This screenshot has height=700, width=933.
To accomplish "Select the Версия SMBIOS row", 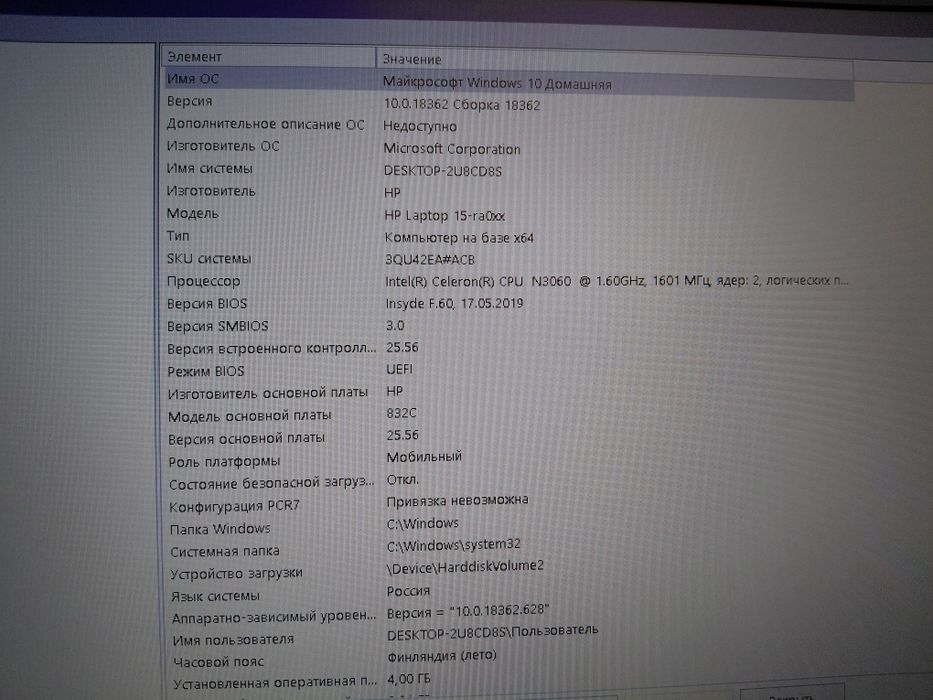I will pos(218,326).
